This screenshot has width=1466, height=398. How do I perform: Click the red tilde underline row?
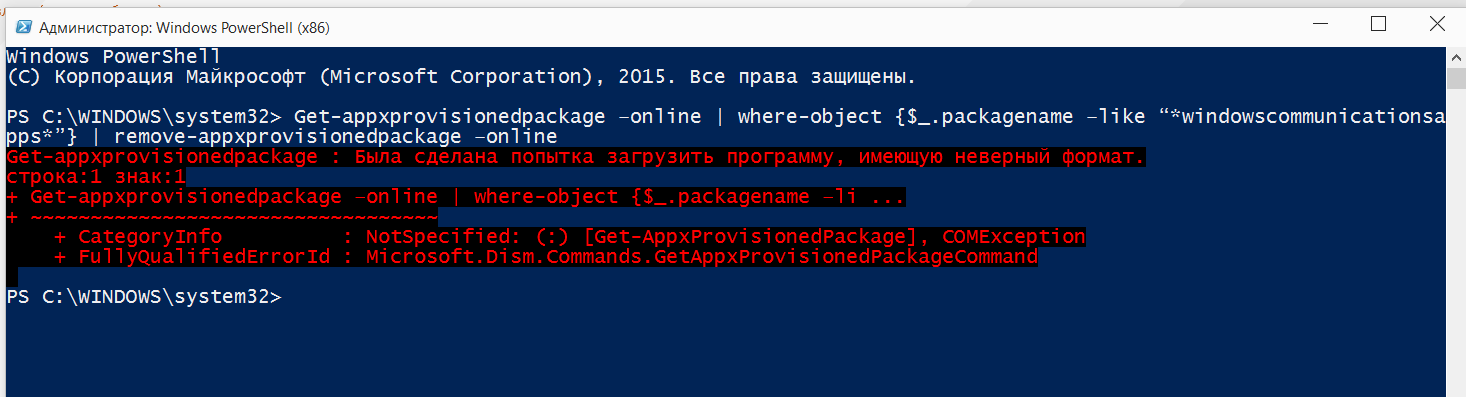pos(221,217)
